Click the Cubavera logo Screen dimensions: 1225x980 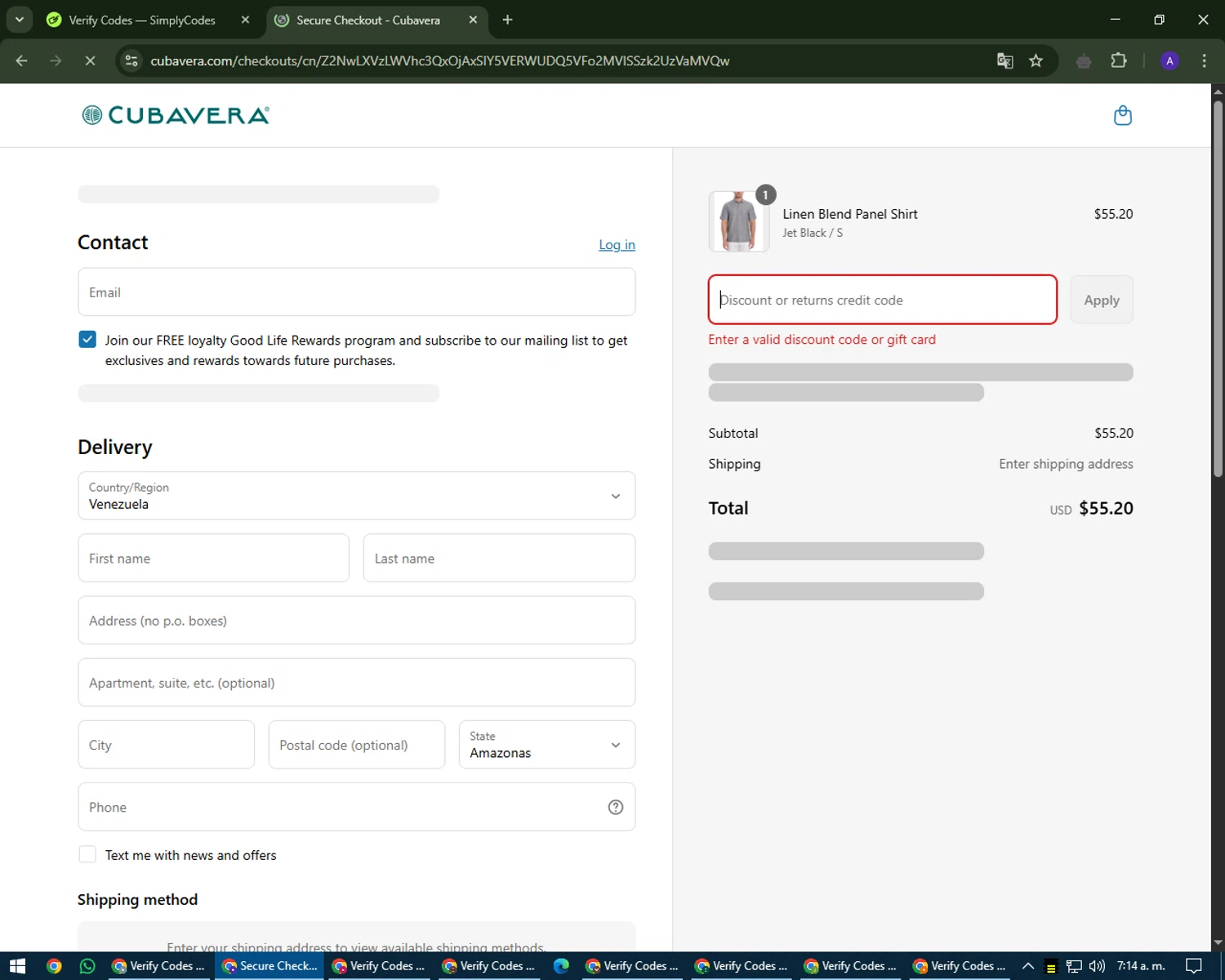(x=176, y=115)
